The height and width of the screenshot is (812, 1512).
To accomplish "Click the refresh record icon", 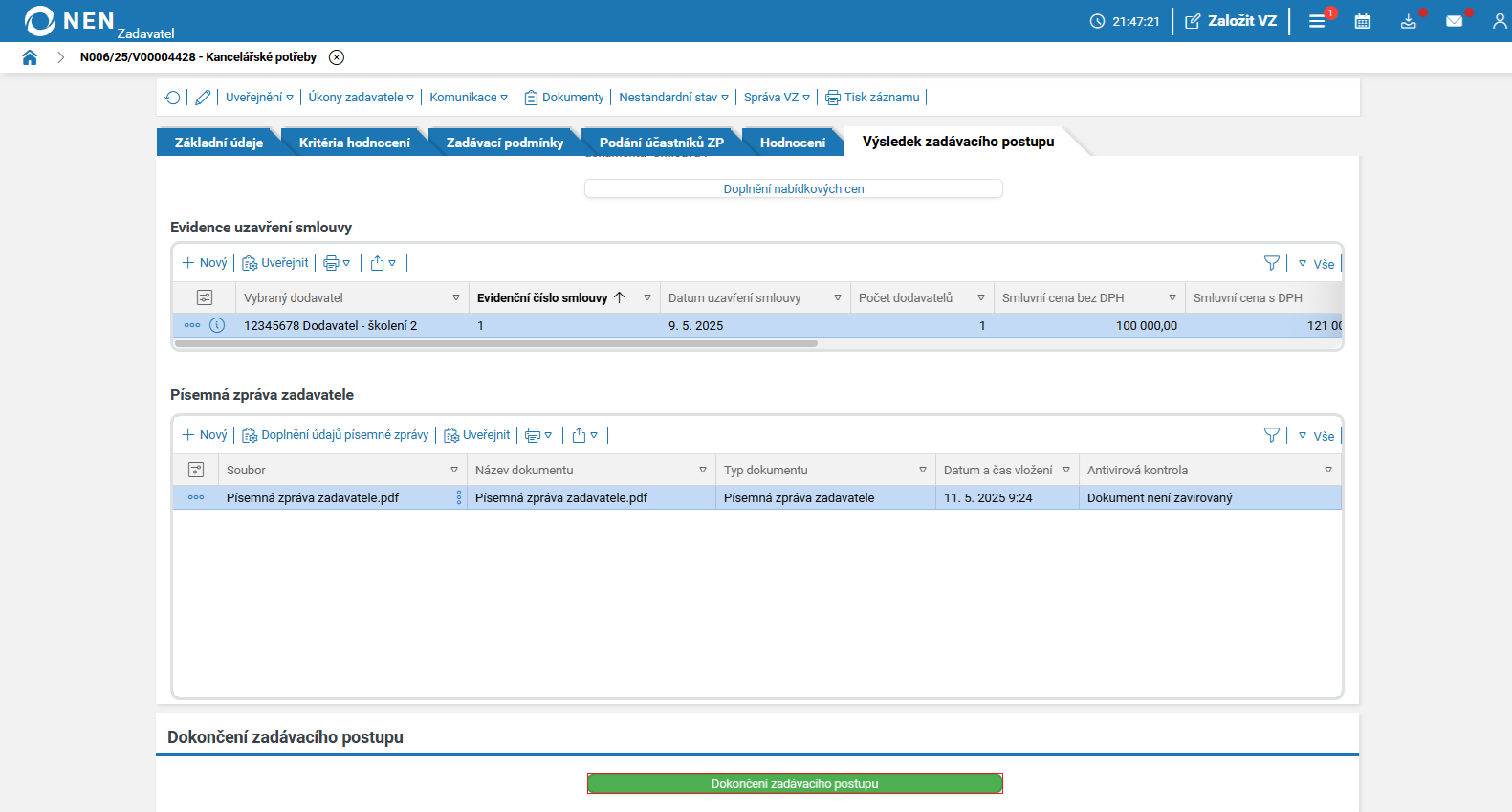I will pyautogui.click(x=173, y=98).
